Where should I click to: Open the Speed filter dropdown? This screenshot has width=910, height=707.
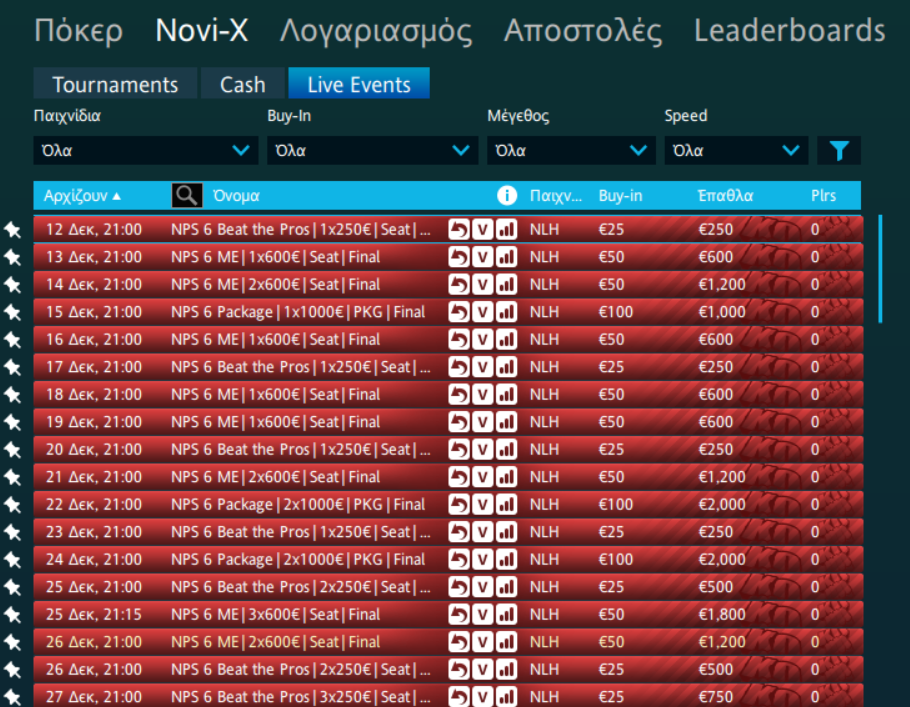pos(735,151)
